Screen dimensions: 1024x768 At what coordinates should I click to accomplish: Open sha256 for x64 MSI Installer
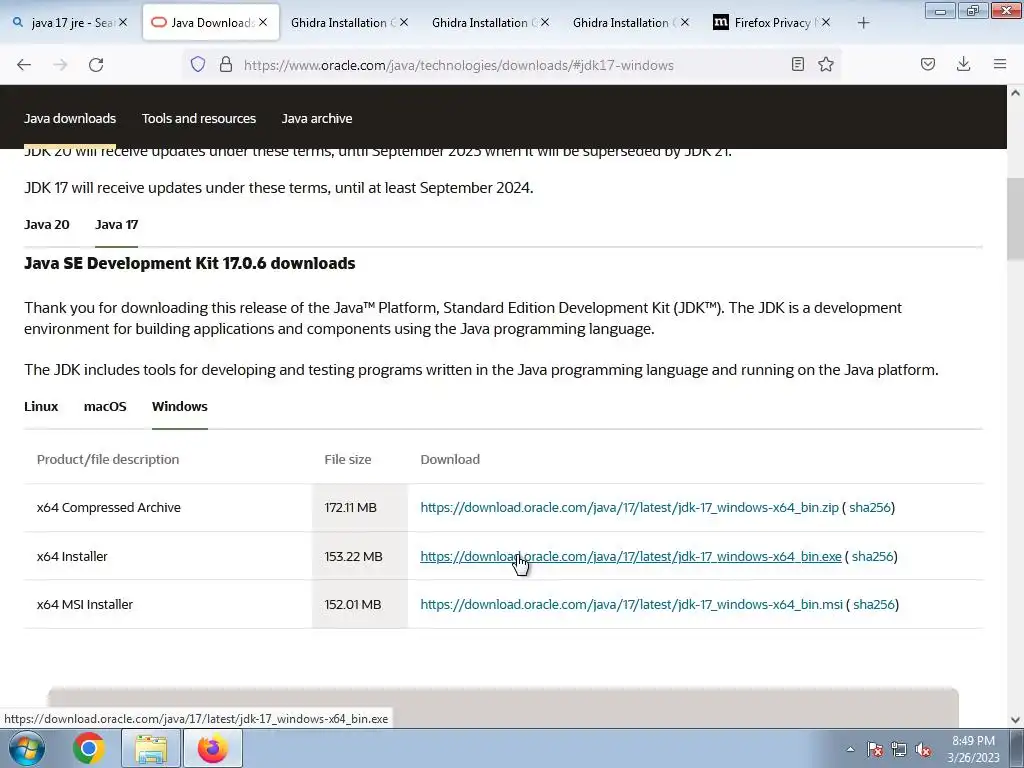tap(874, 605)
